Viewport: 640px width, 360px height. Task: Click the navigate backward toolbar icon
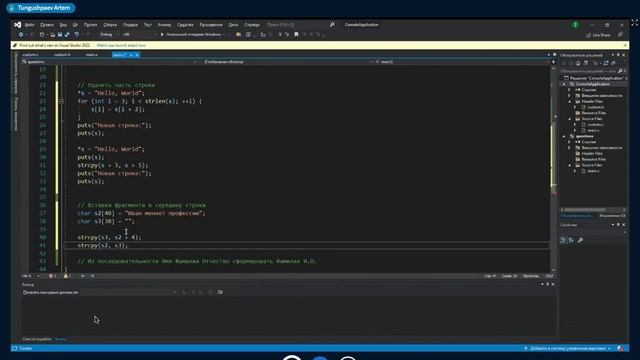(21, 35)
